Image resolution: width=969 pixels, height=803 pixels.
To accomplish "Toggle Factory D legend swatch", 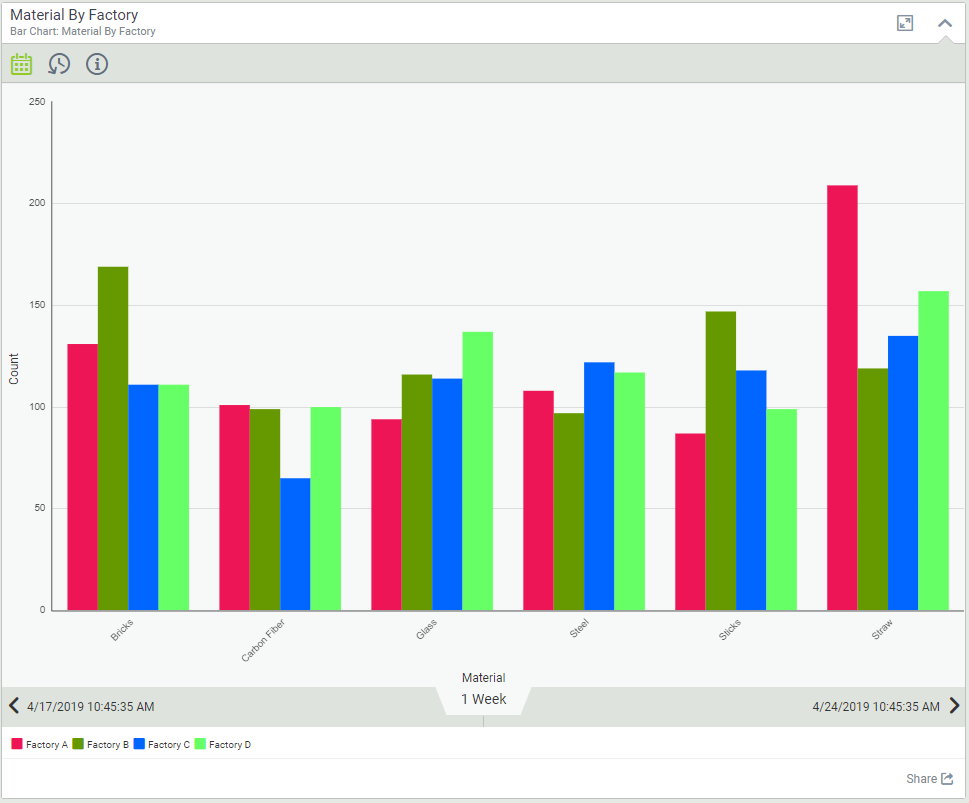I will tap(200, 744).
